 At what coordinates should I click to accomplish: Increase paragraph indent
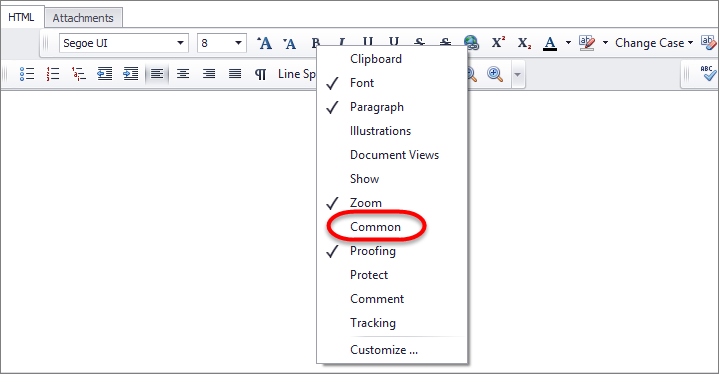point(131,74)
